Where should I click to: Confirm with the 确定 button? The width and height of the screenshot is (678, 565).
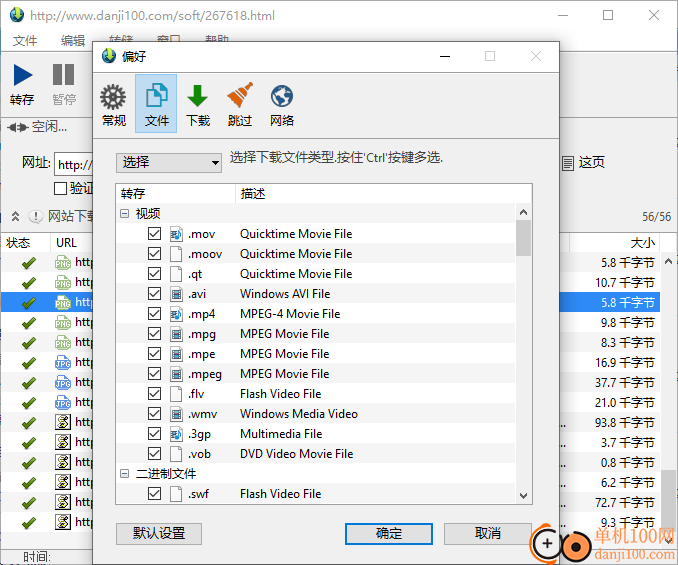(x=389, y=533)
